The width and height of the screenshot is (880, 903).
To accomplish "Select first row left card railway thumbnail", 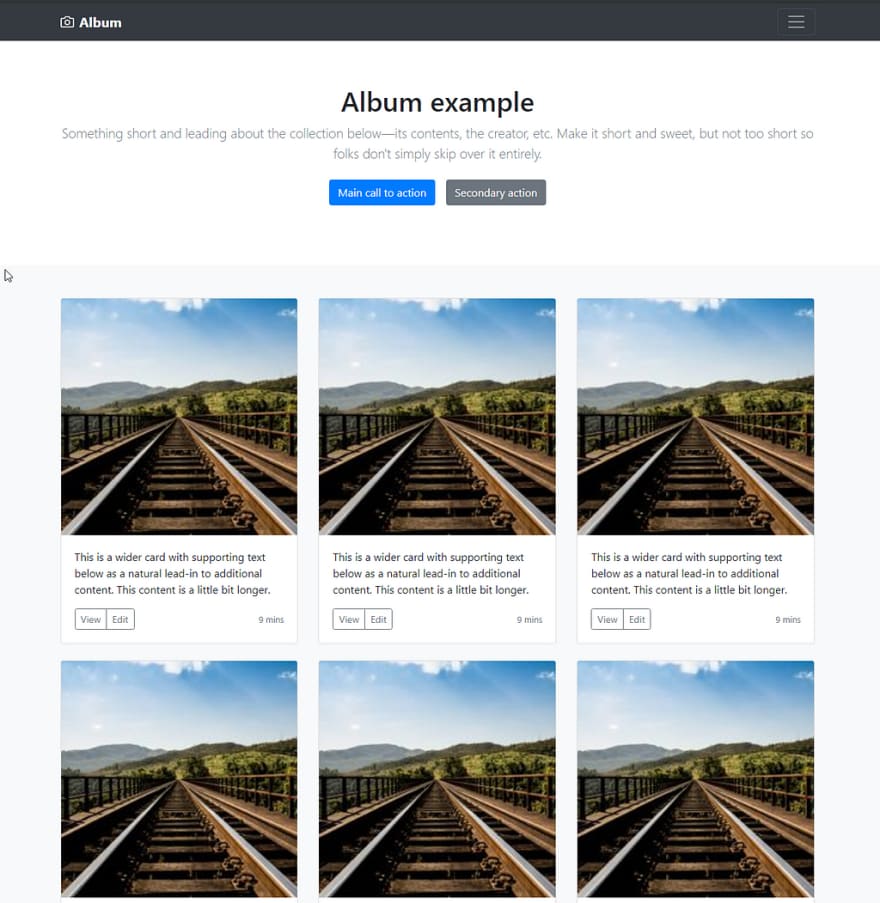I will (179, 416).
